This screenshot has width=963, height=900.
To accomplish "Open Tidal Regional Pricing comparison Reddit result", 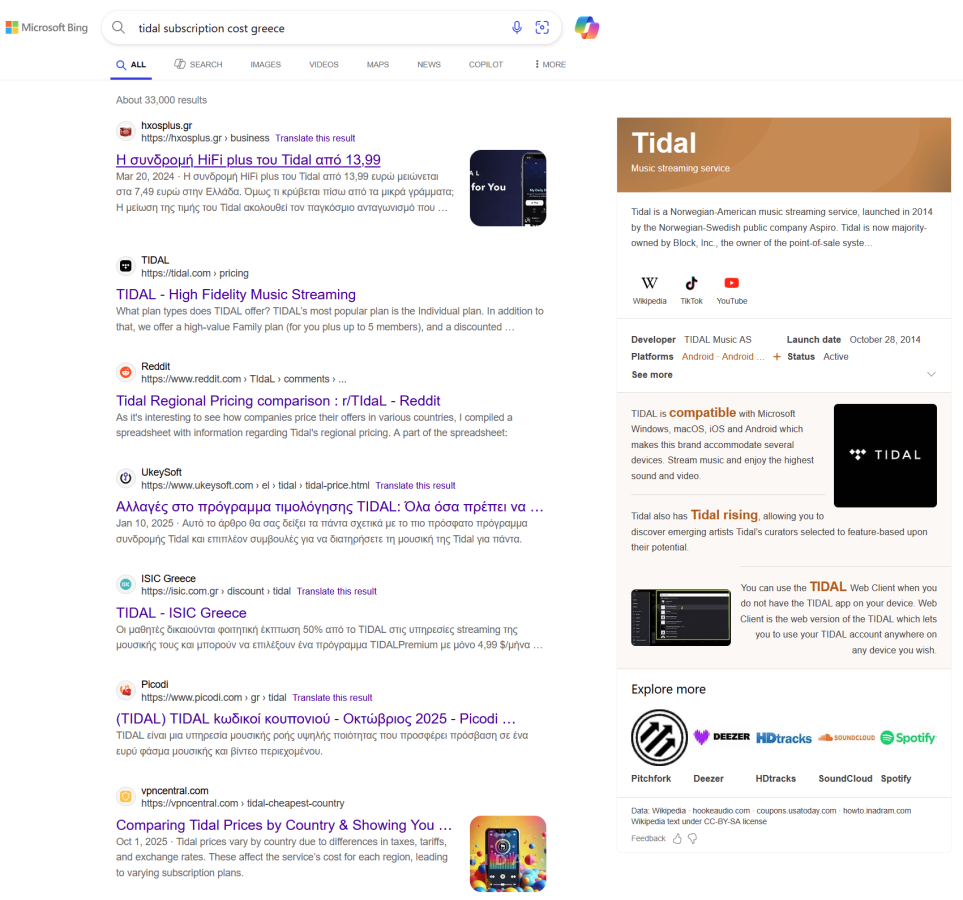I will coord(278,401).
